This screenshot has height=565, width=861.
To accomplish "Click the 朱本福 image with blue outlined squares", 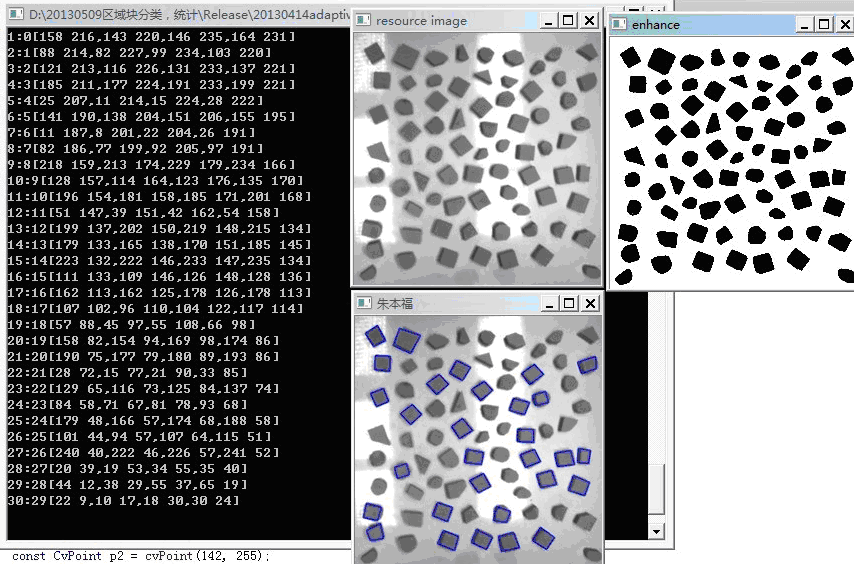I will tap(478, 440).
